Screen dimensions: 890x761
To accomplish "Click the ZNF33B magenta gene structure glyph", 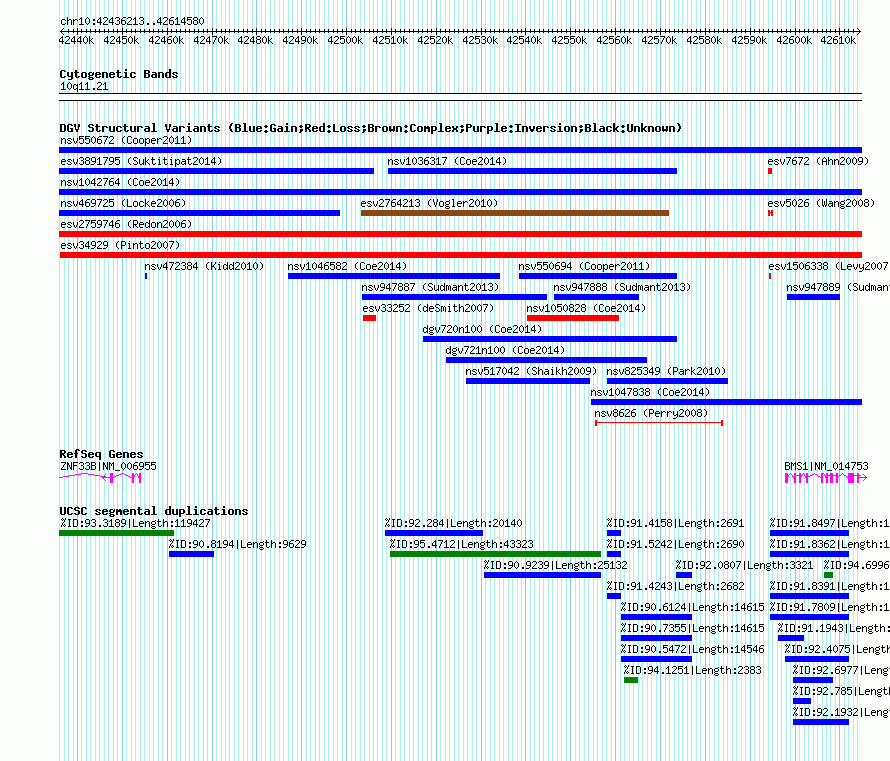I will (100, 478).
